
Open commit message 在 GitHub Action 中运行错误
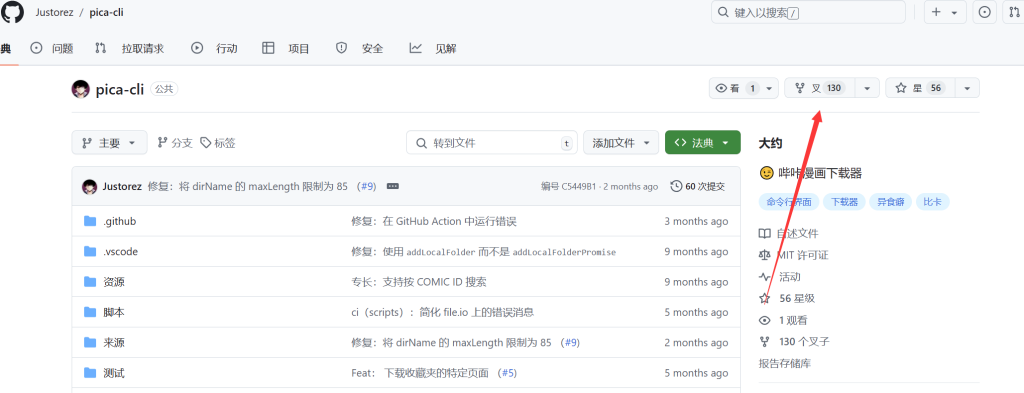tap(434, 221)
